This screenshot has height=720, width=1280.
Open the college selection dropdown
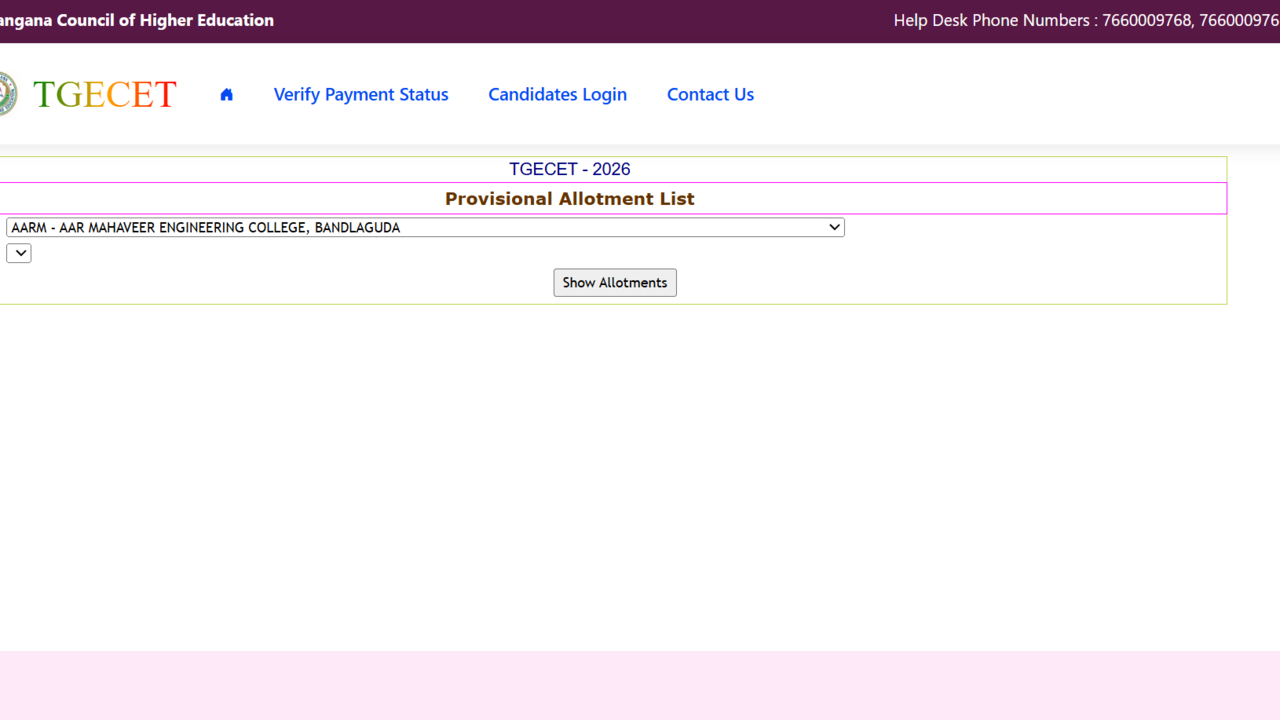coord(425,227)
